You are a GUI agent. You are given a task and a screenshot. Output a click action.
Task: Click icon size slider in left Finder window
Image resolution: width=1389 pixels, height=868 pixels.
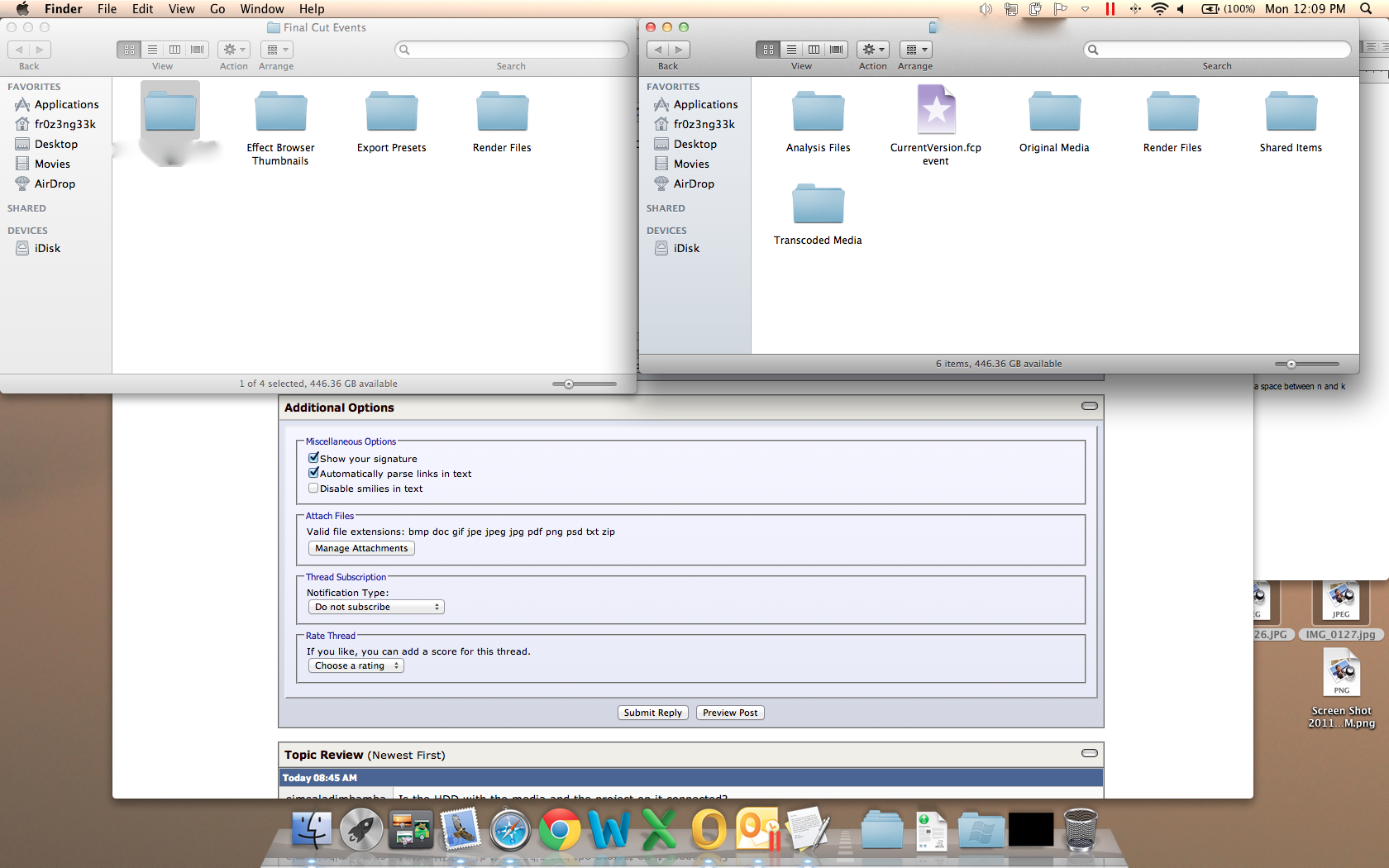pyautogui.click(x=585, y=384)
